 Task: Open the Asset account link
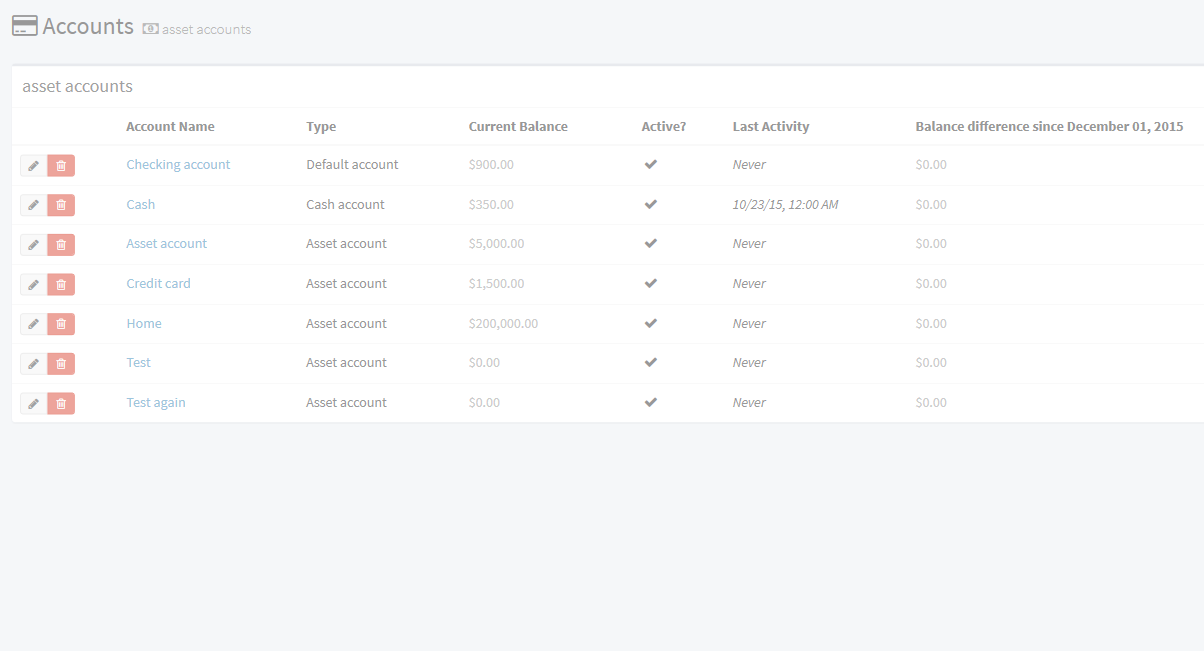[x=166, y=244]
